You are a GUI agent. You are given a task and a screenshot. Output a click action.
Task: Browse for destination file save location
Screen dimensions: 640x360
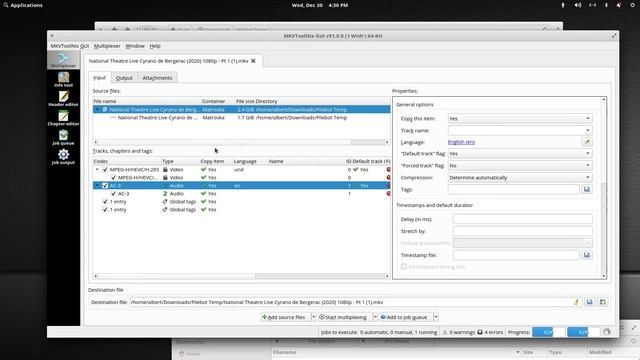589,302
